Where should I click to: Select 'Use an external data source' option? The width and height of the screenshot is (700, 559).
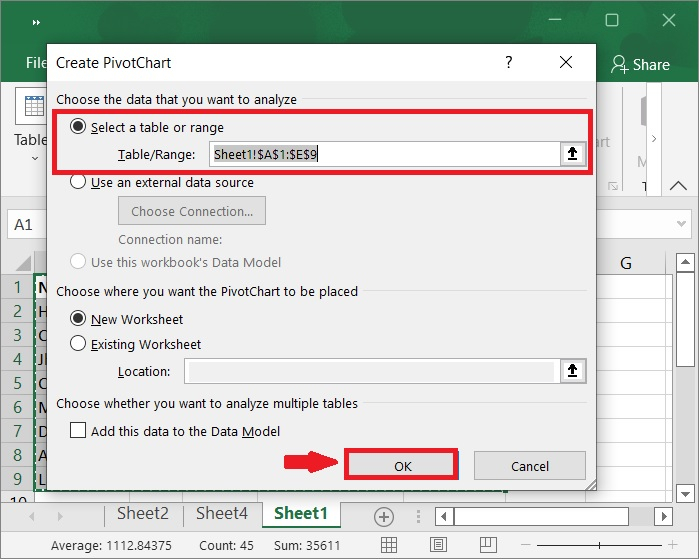pyautogui.click(x=78, y=182)
